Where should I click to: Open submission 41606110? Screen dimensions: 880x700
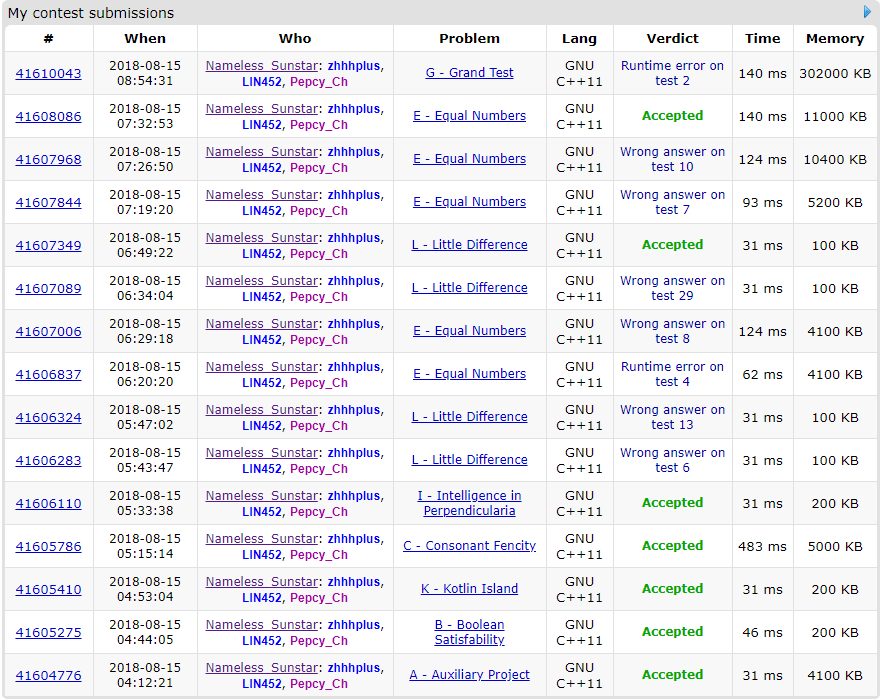(x=48, y=504)
